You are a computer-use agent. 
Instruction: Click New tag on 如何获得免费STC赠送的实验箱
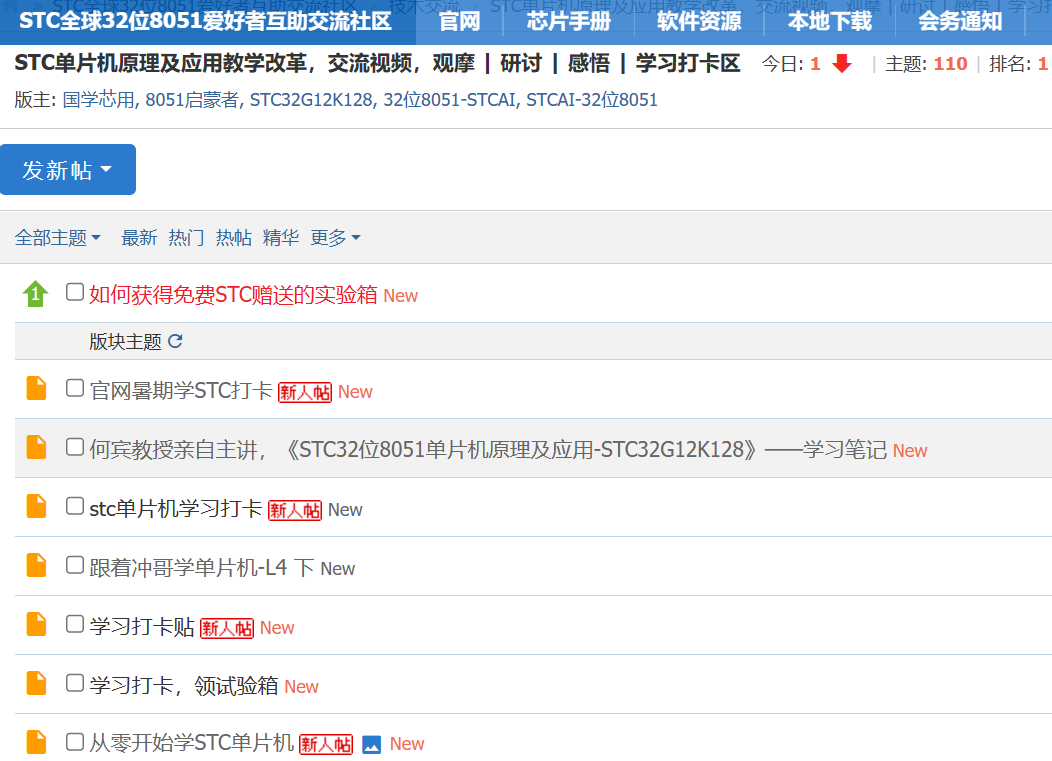coord(401,296)
